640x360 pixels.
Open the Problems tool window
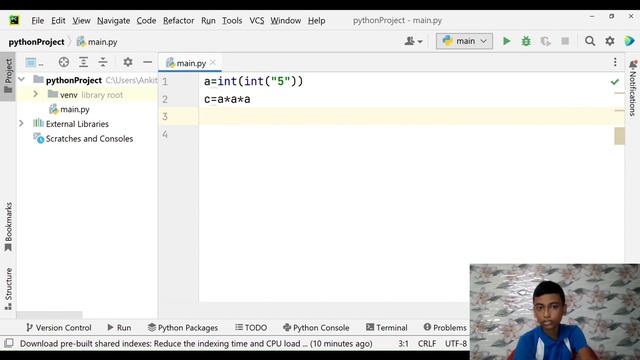pyautogui.click(x=445, y=327)
